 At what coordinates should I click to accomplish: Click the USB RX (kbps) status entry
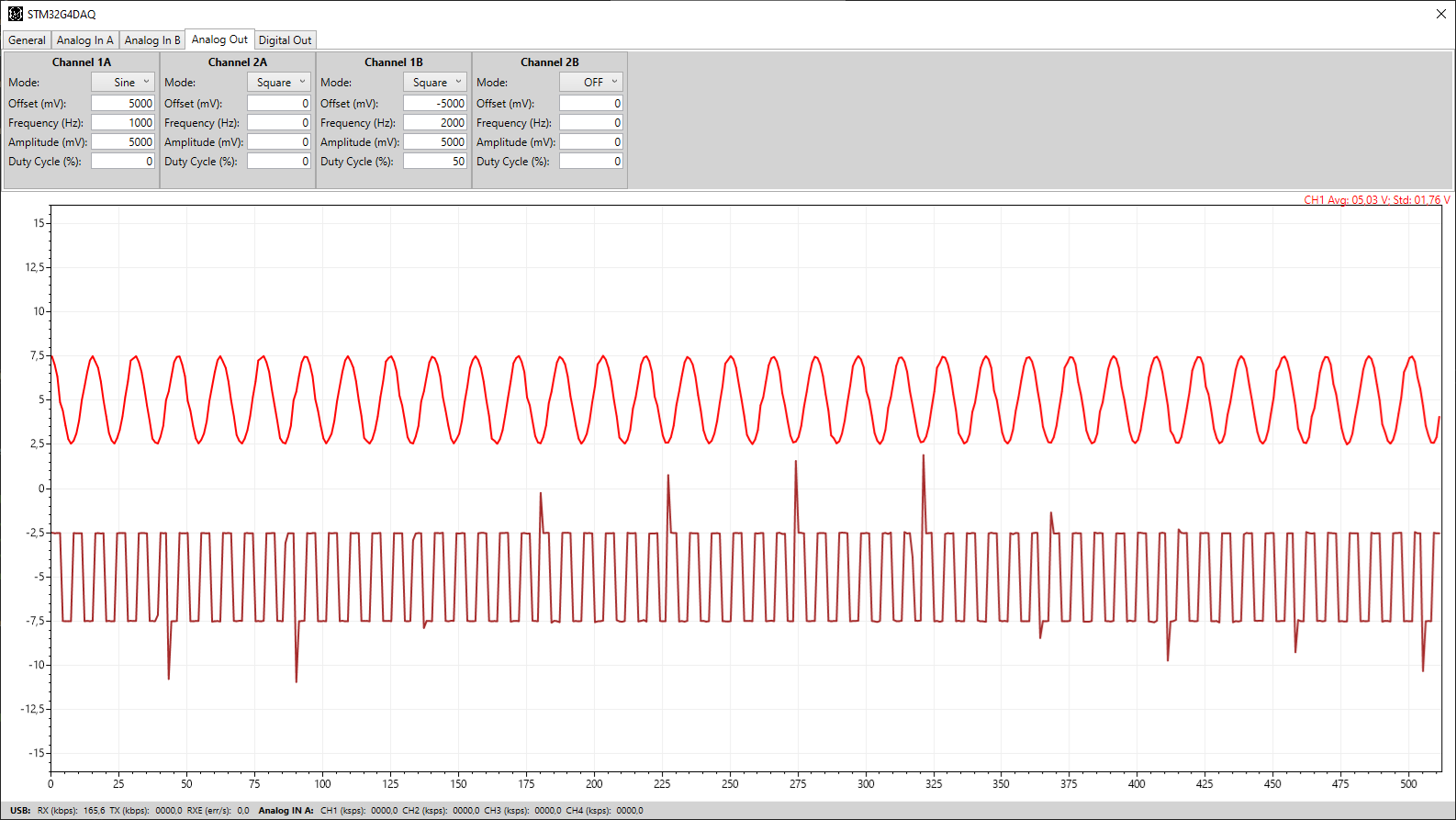click(x=71, y=811)
